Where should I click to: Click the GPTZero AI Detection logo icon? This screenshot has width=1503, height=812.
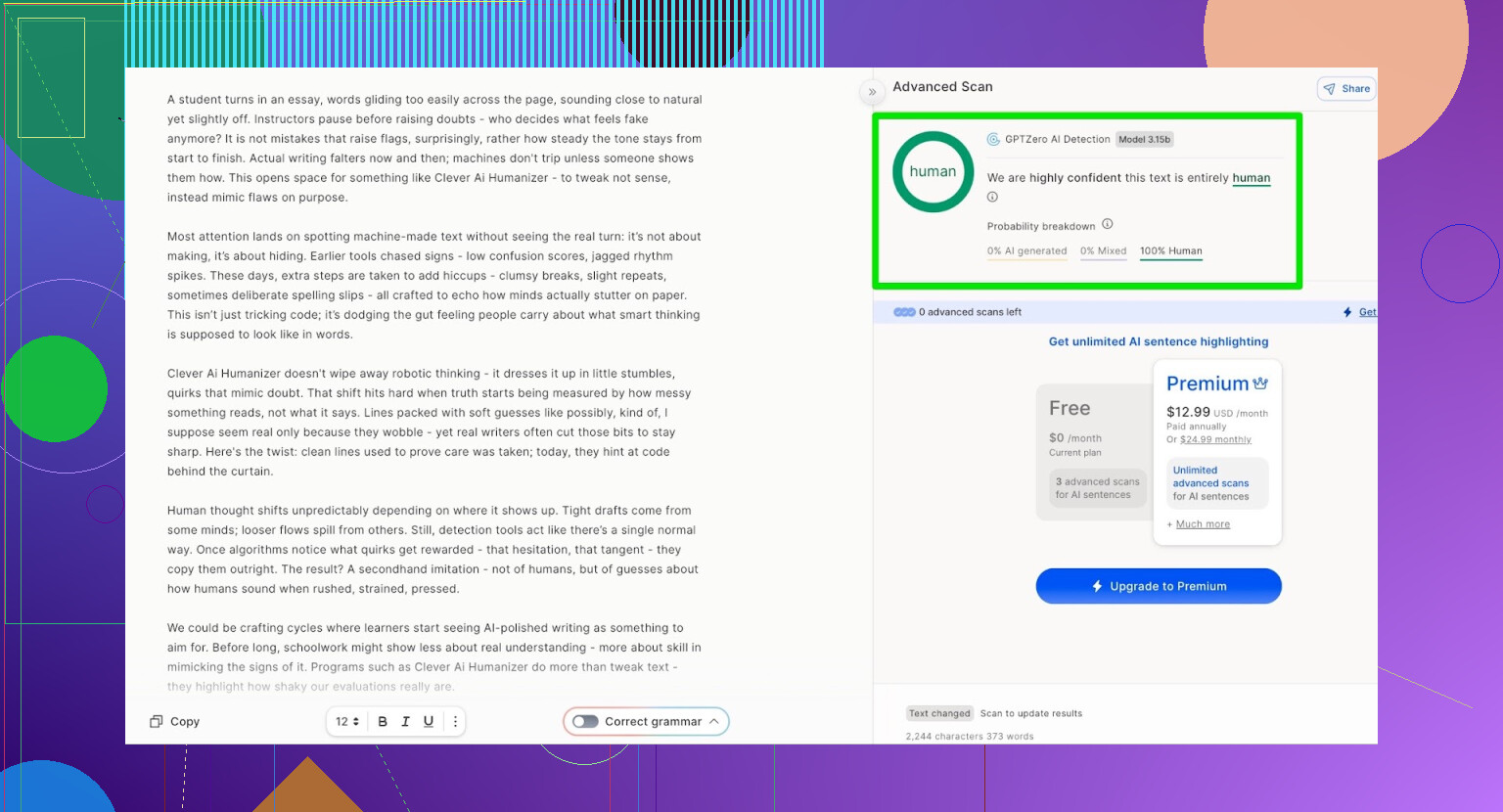pyautogui.click(x=993, y=140)
